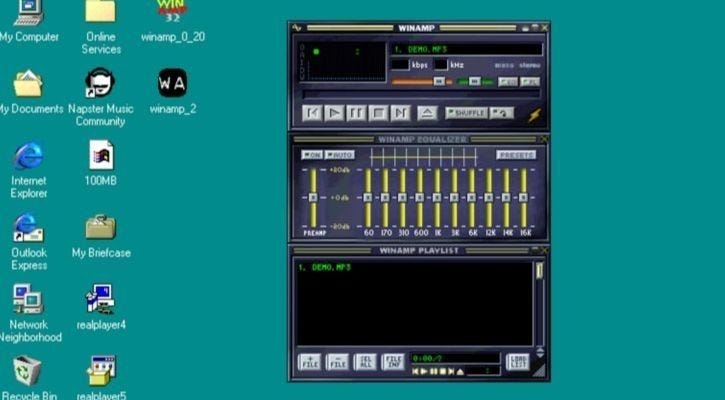
Task: Click the FILE INF button in playlist
Action: pyautogui.click(x=393, y=362)
